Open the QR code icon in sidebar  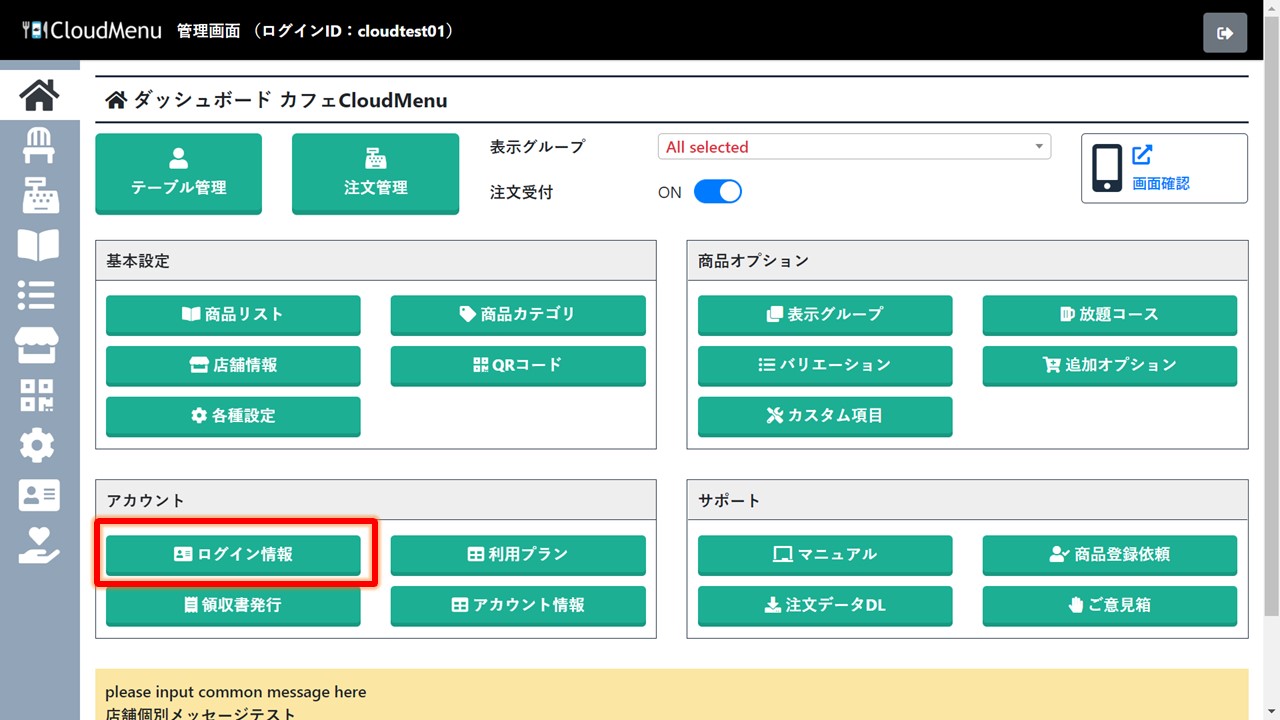(x=37, y=395)
